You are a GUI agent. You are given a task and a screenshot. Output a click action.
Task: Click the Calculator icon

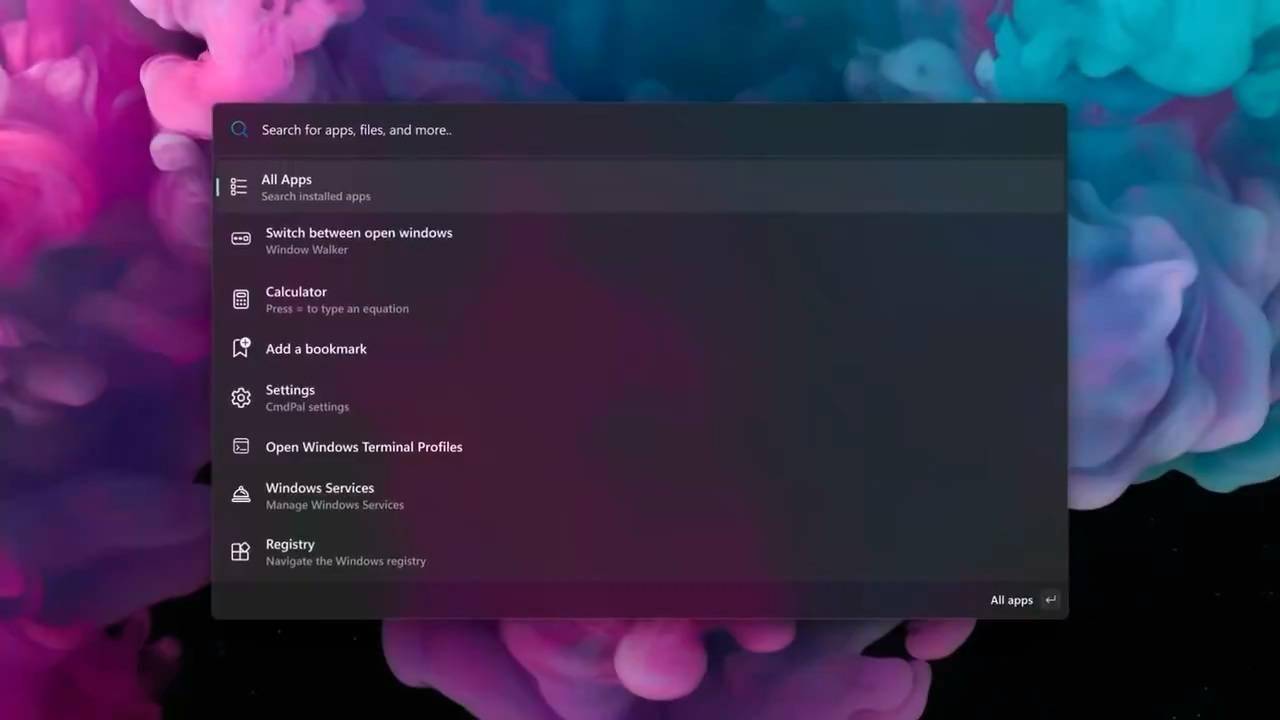point(241,299)
